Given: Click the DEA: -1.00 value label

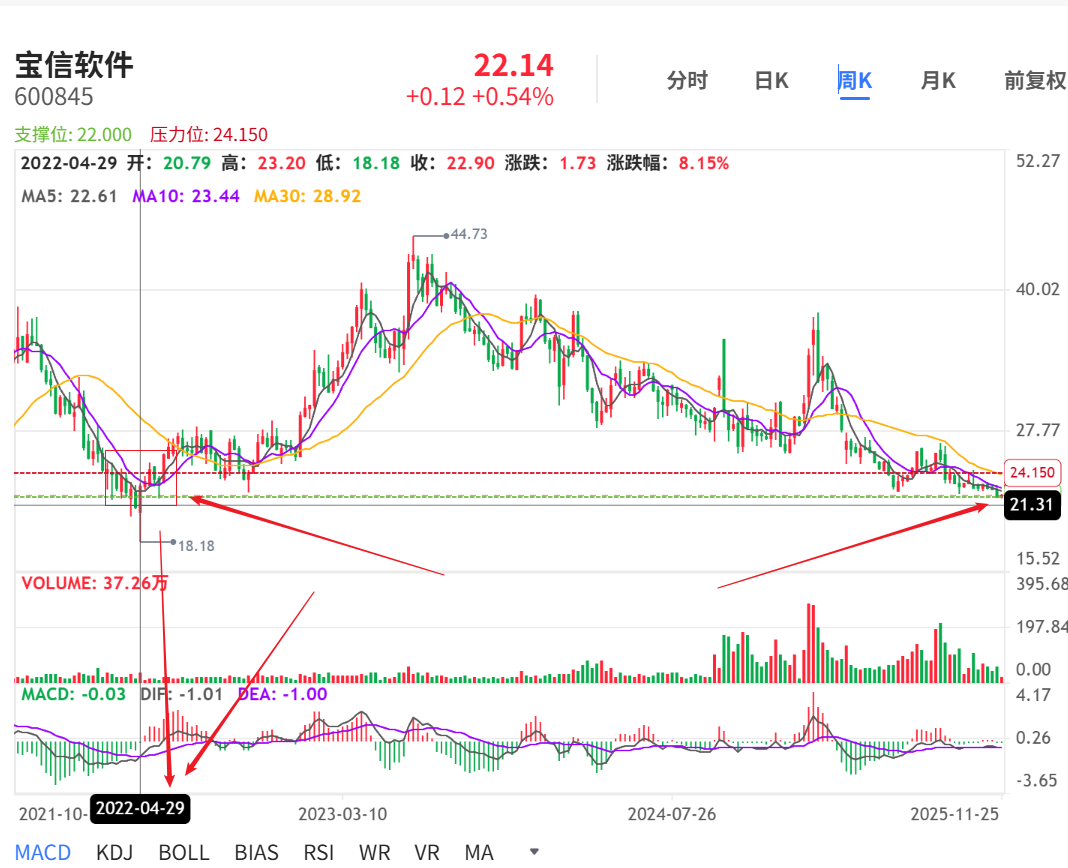Looking at the screenshot, I should (x=283, y=694).
